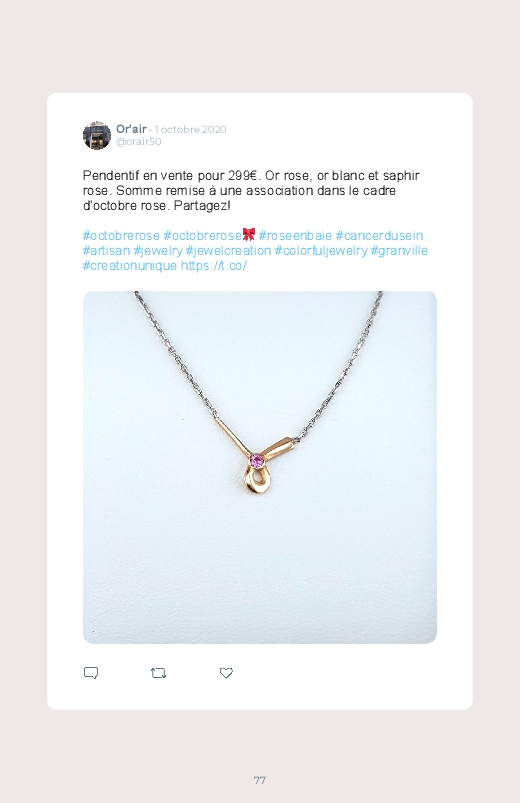Click the pink ribbon emoji
The width and height of the screenshot is (520, 803).
tap(248, 235)
